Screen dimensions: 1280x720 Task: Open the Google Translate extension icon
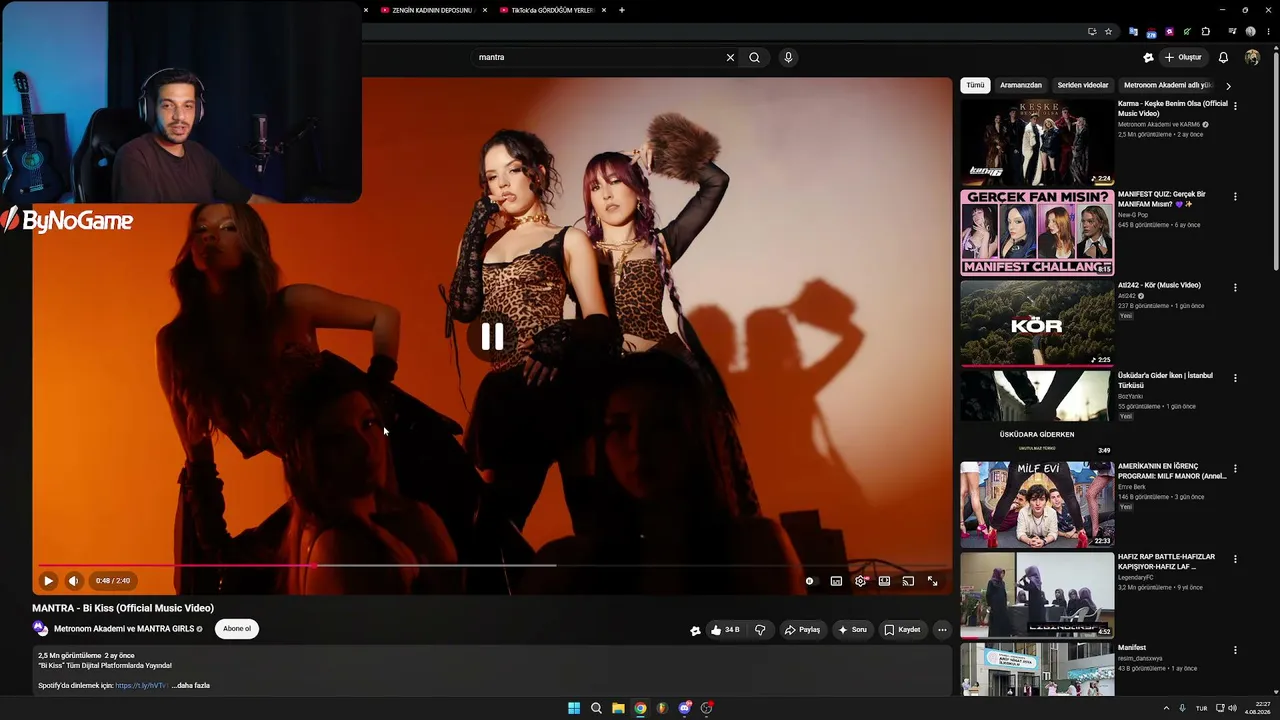(1133, 32)
